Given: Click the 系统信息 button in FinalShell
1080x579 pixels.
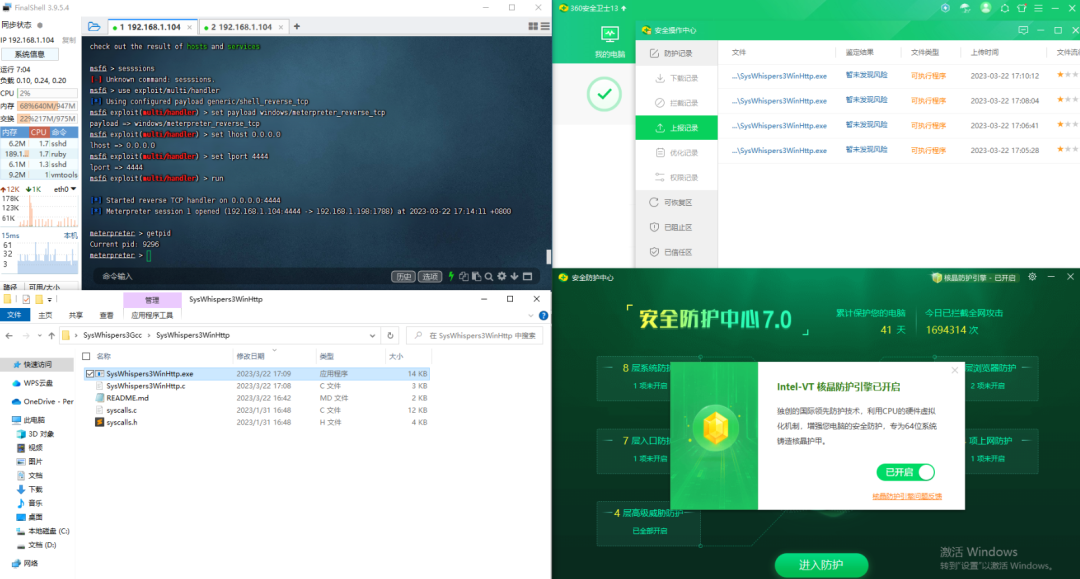Looking at the screenshot, I should pos(30,54).
